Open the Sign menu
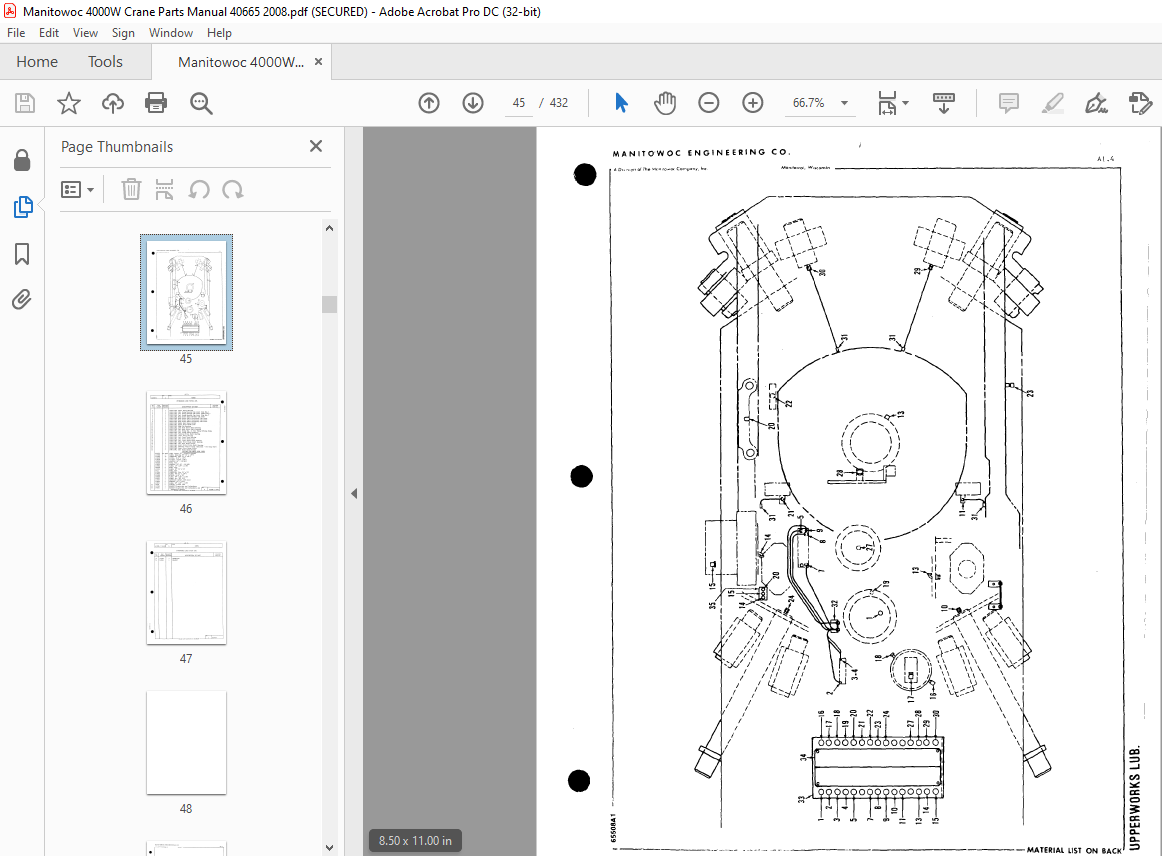Image resolution: width=1162 pixels, height=856 pixels. pyautogui.click(x=123, y=33)
